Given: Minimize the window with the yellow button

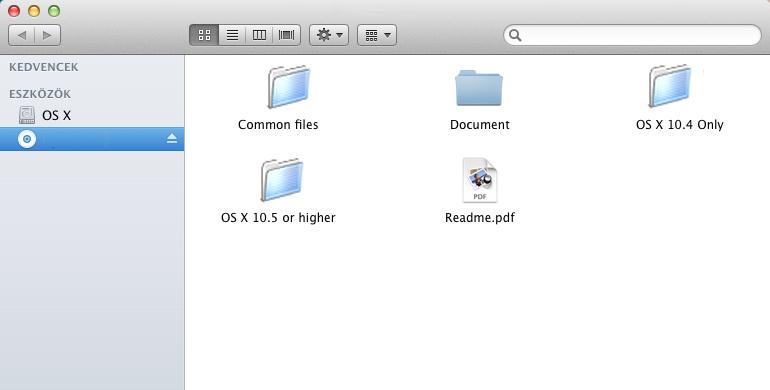Looking at the screenshot, I should [x=34, y=10].
